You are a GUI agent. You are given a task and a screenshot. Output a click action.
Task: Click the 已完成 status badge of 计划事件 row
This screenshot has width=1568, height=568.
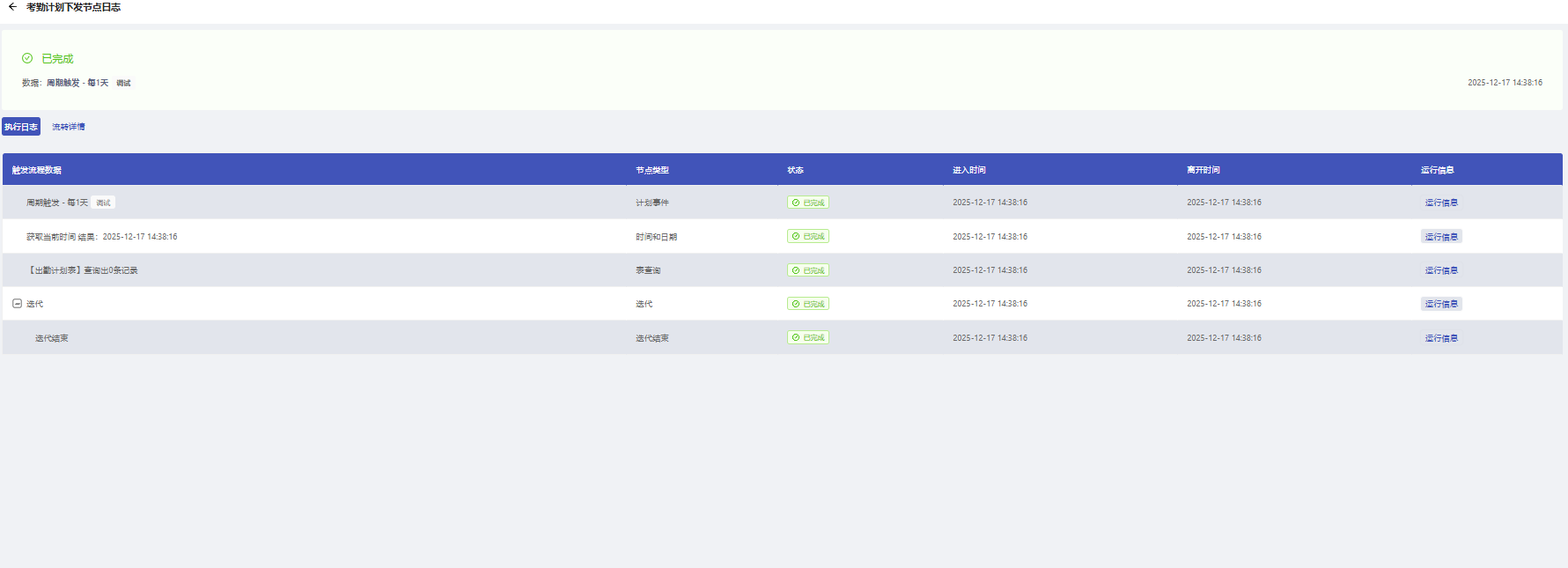[807, 203]
